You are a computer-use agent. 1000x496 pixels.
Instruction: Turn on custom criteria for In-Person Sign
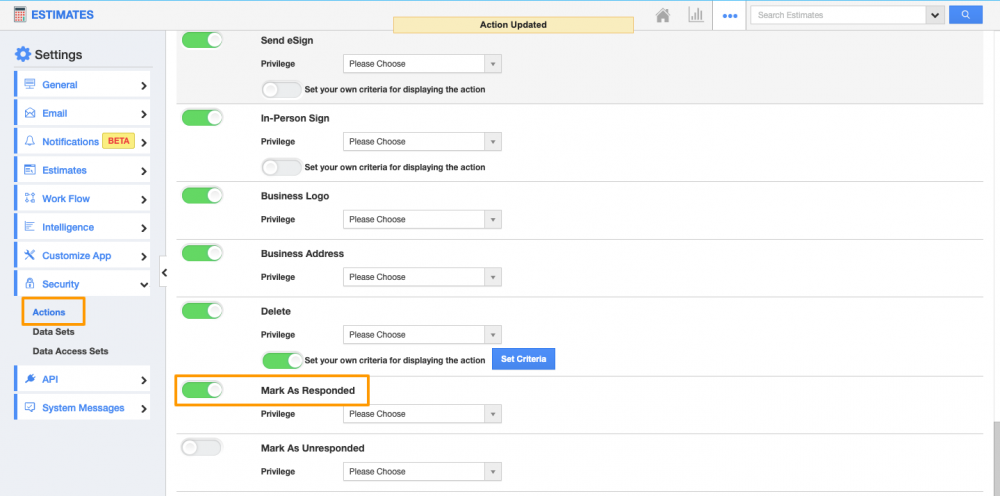[281, 167]
